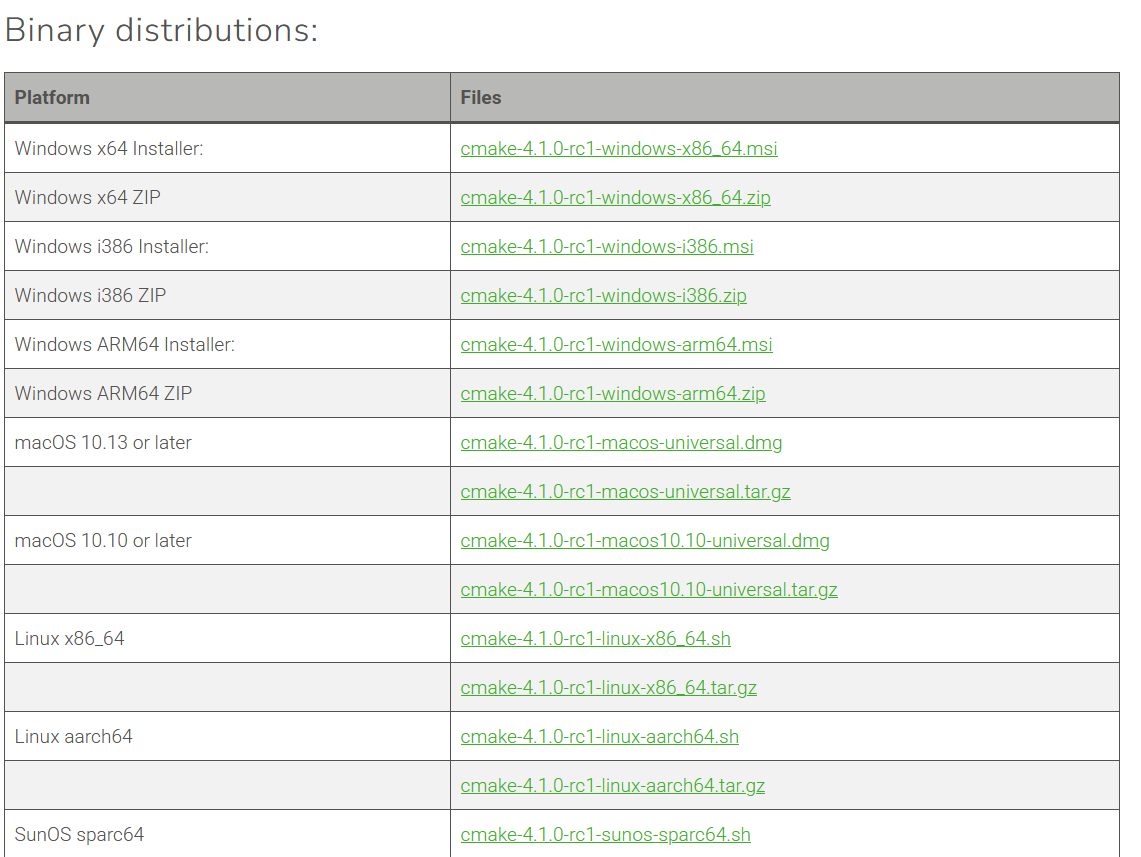1141x857 pixels.
Task: Download the cmake-4.1.0-rc1-linux-x86_64.sh script
Action: click(595, 639)
